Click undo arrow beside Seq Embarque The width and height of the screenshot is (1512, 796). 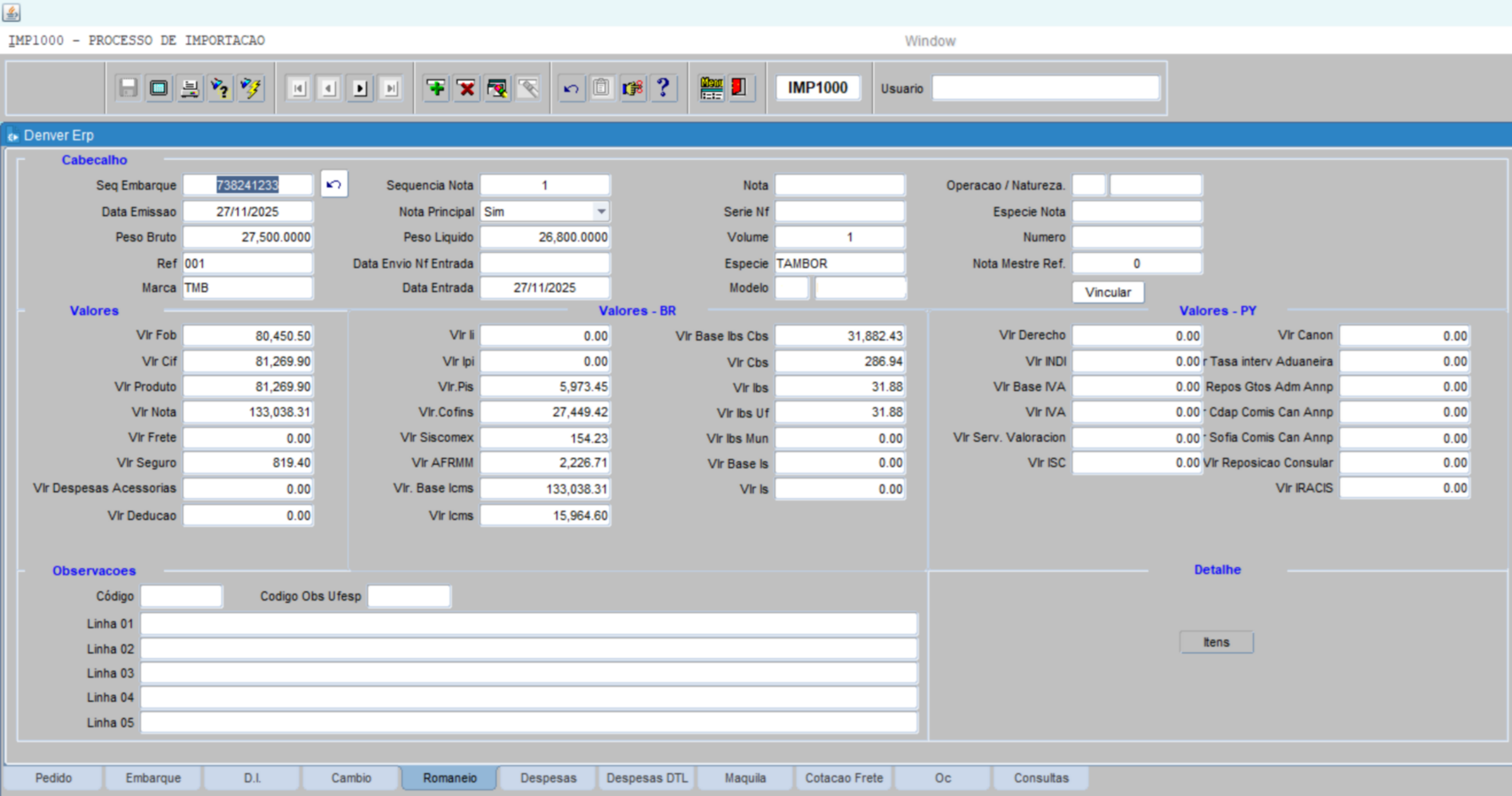coord(334,185)
